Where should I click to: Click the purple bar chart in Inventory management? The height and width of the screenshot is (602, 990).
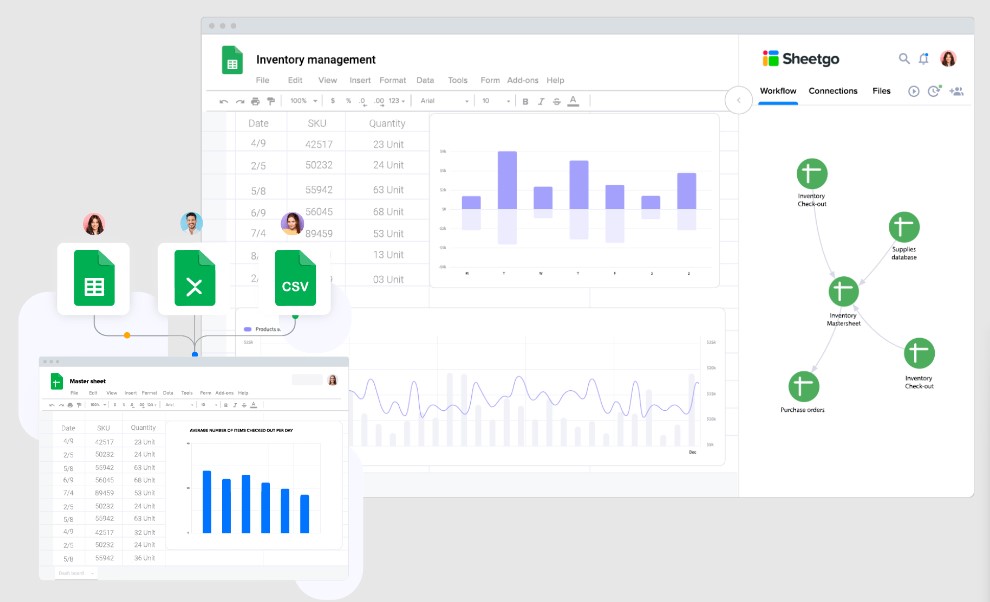tap(574, 201)
